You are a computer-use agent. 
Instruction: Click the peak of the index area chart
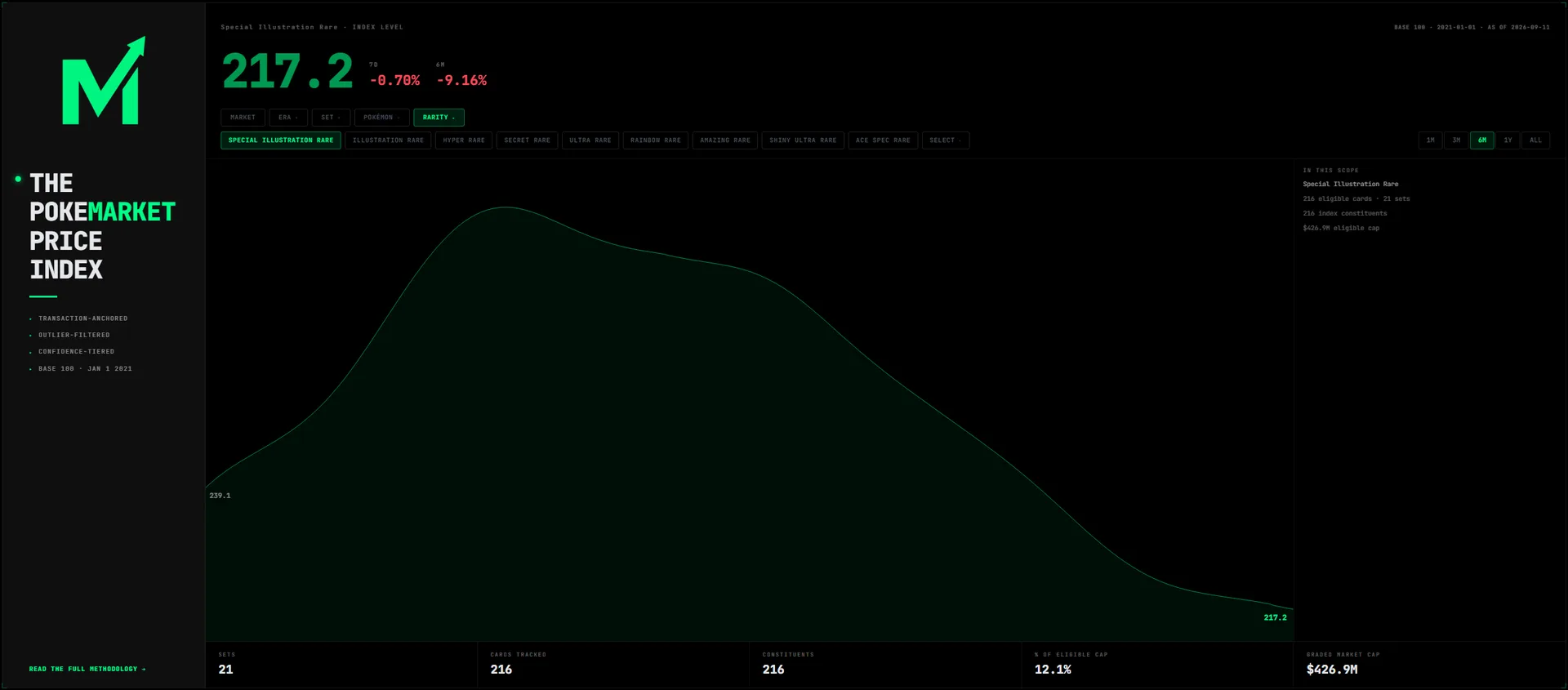click(x=506, y=207)
